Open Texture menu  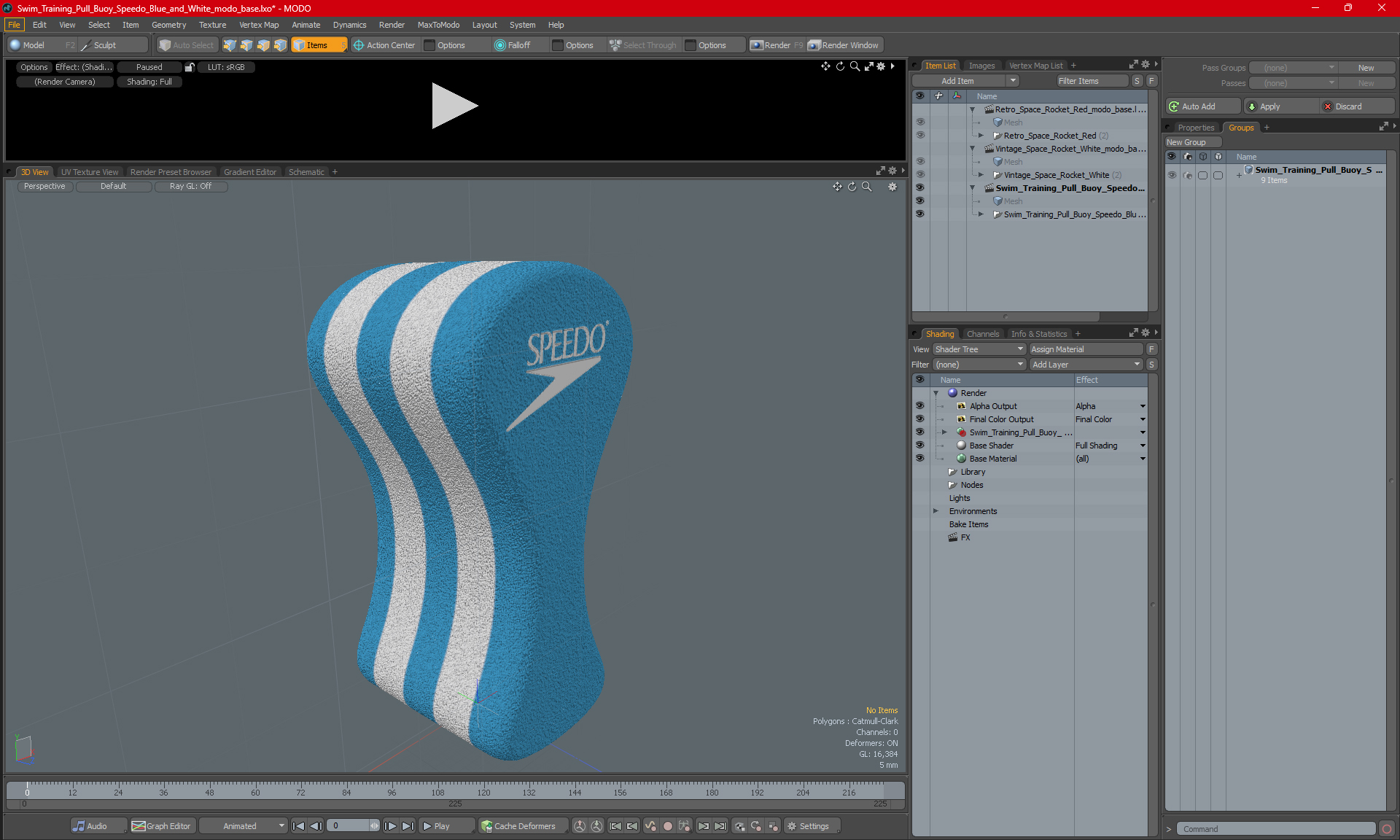(212, 25)
